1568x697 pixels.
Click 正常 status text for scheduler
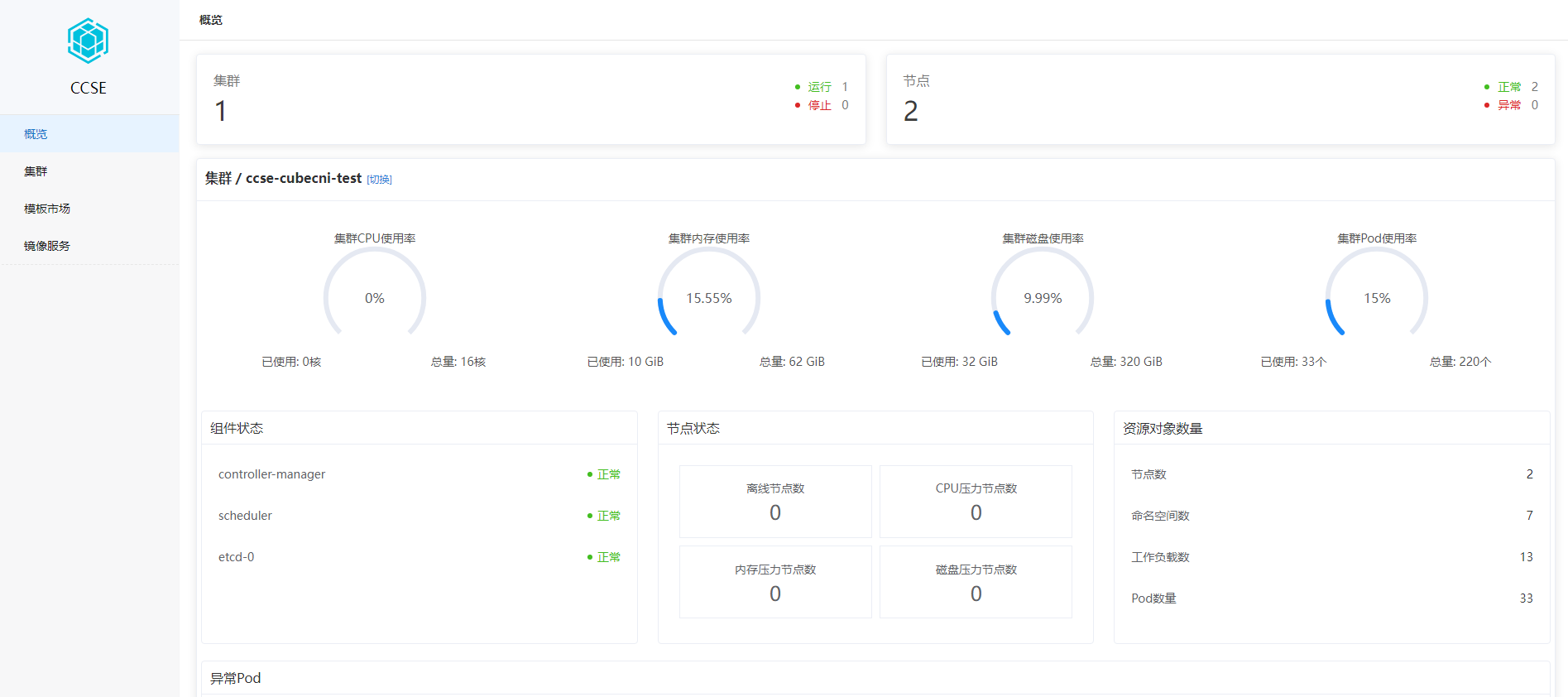609,516
